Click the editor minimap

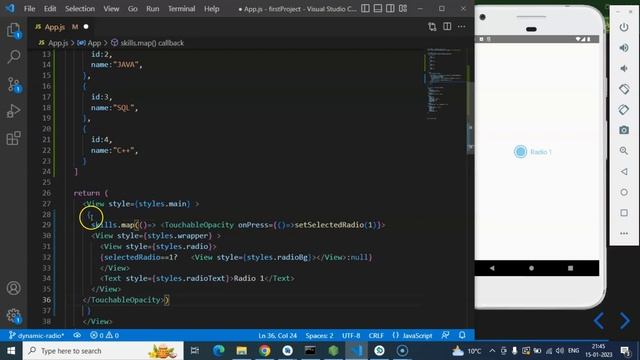(445, 84)
